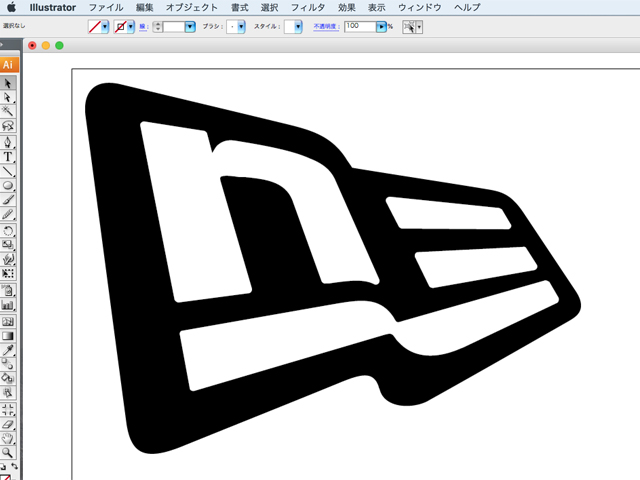Open the fill color dropdown
The image size is (640, 480).
point(106,27)
